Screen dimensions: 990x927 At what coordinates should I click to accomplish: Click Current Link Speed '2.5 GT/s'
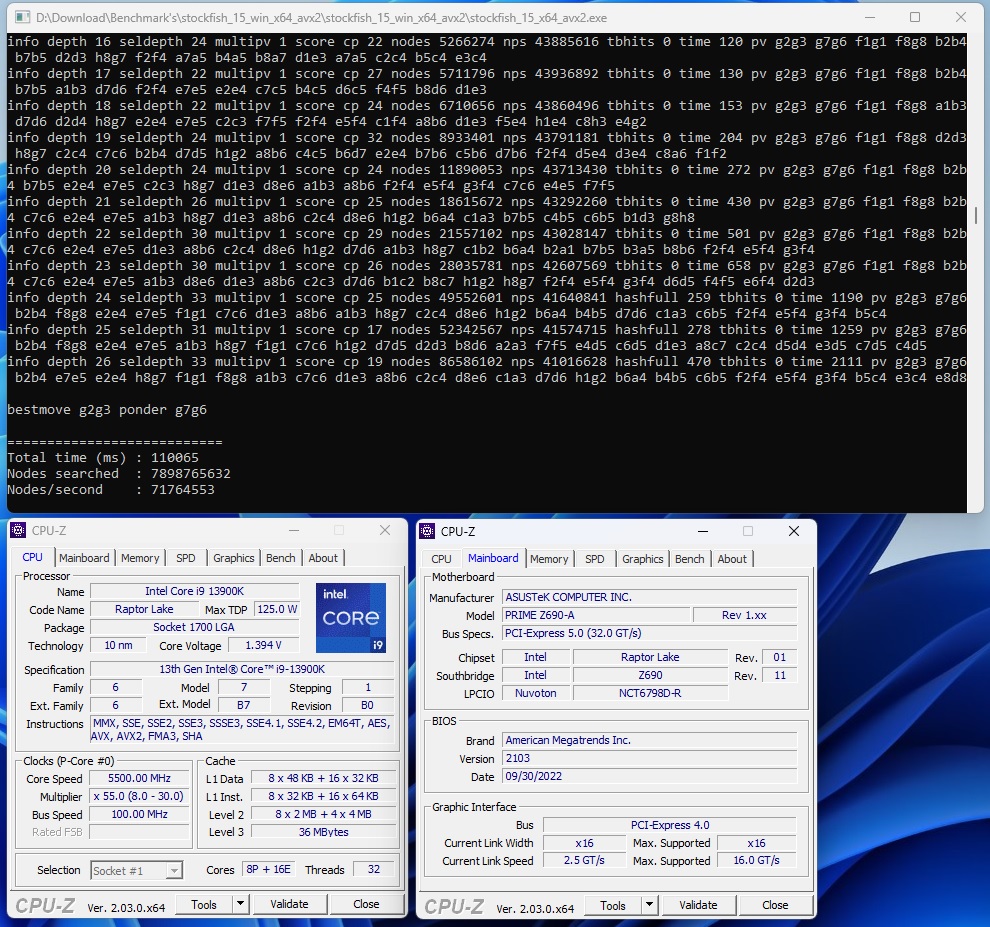point(584,860)
